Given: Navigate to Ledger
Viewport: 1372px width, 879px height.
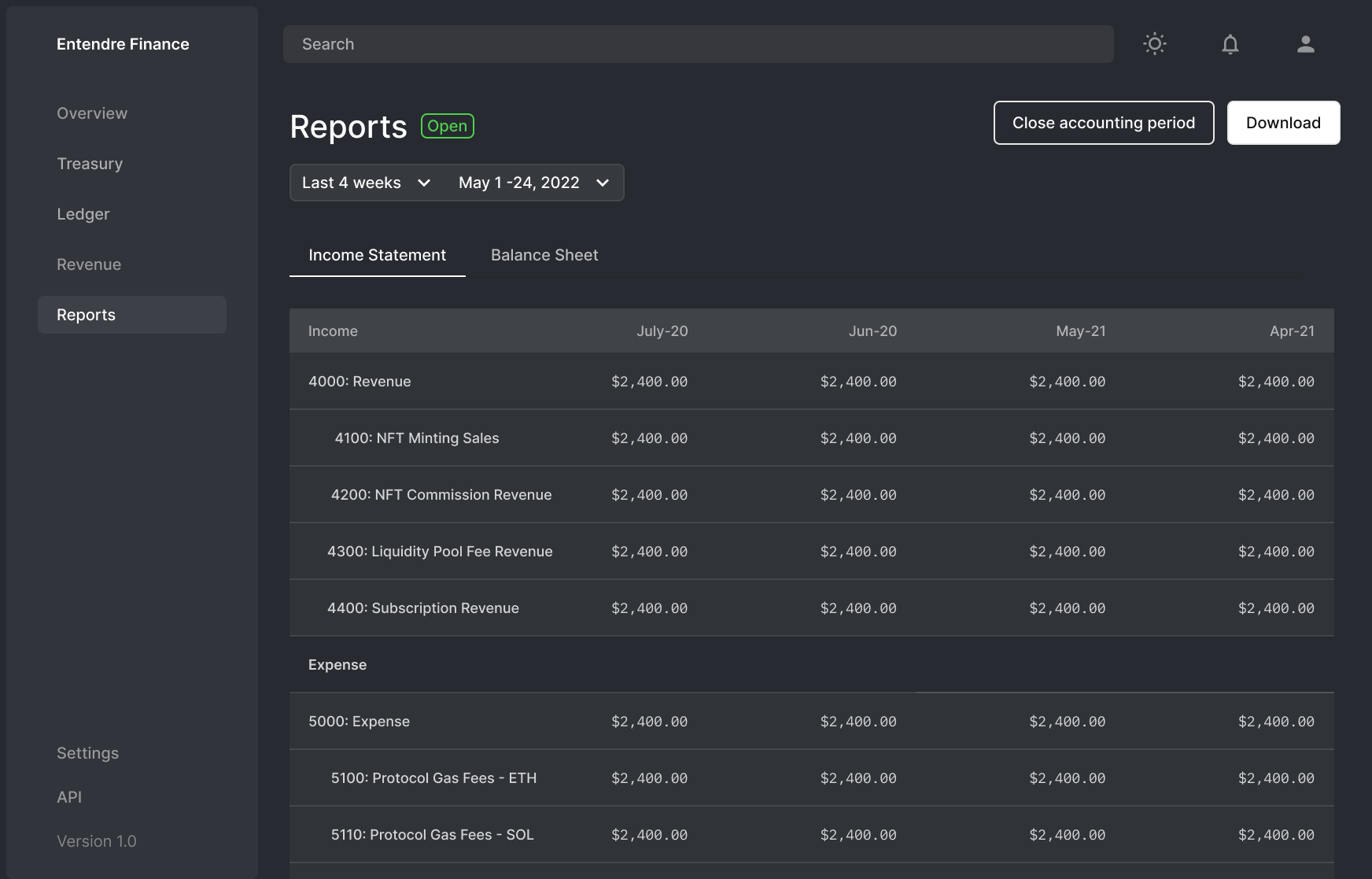Looking at the screenshot, I should [83, 214].
